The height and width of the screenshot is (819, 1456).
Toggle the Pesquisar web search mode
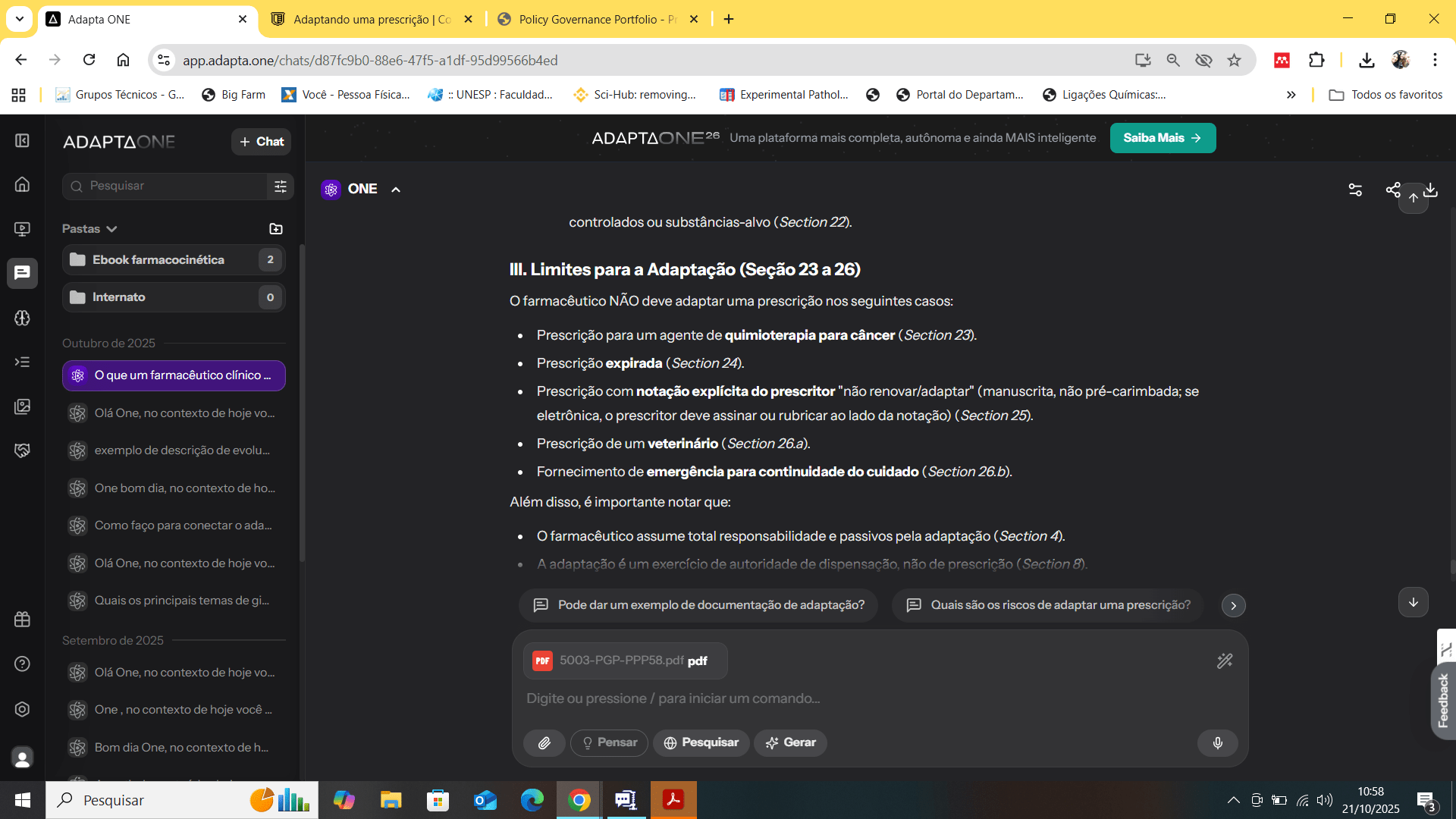click(x=701, y=743)
